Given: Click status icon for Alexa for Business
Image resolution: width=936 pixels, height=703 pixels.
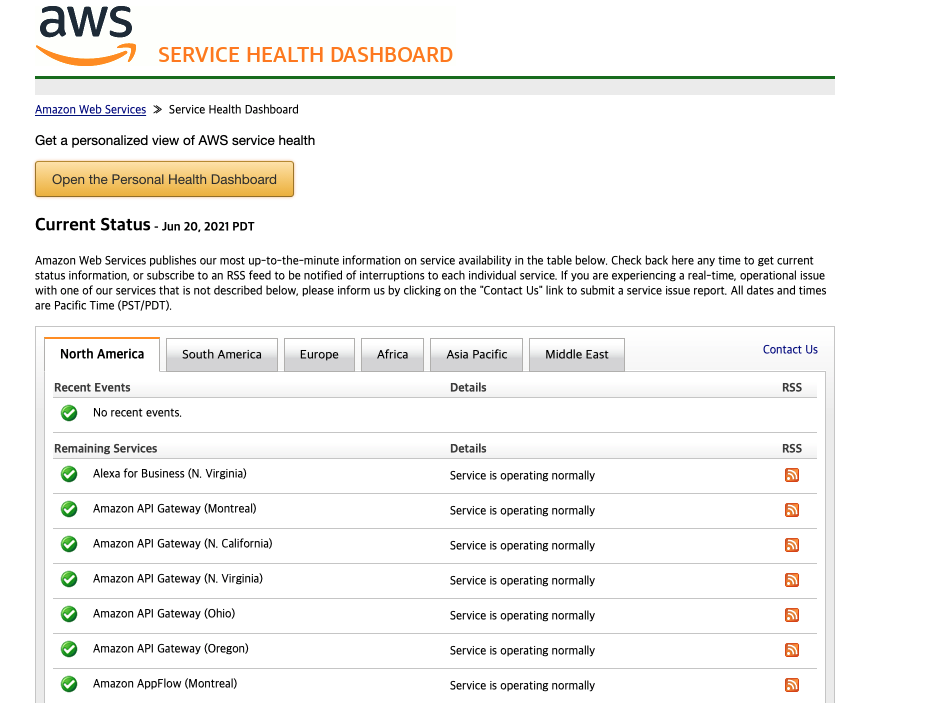Looking at the screenshot, I should 69,474.
